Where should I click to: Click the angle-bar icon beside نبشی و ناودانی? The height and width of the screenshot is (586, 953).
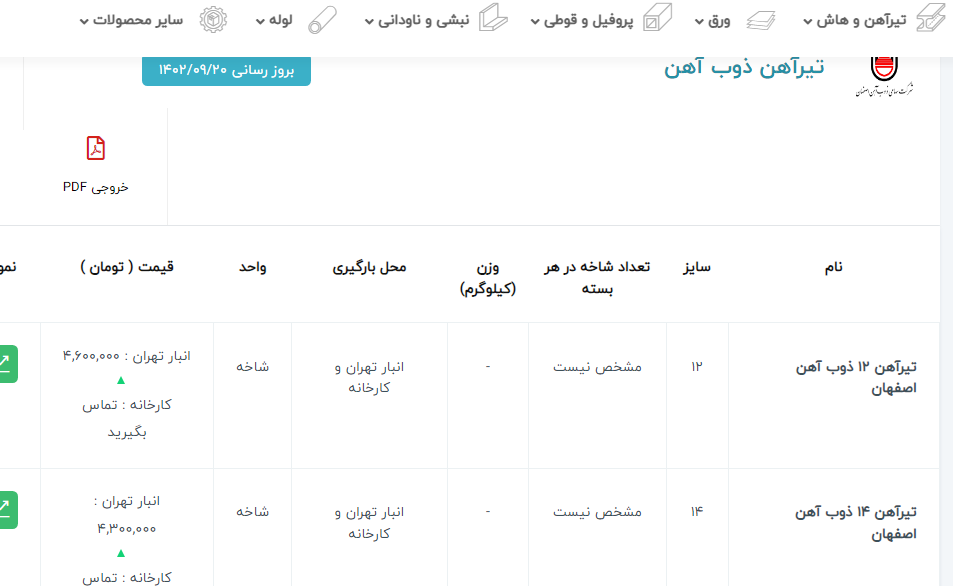[493, 19]
